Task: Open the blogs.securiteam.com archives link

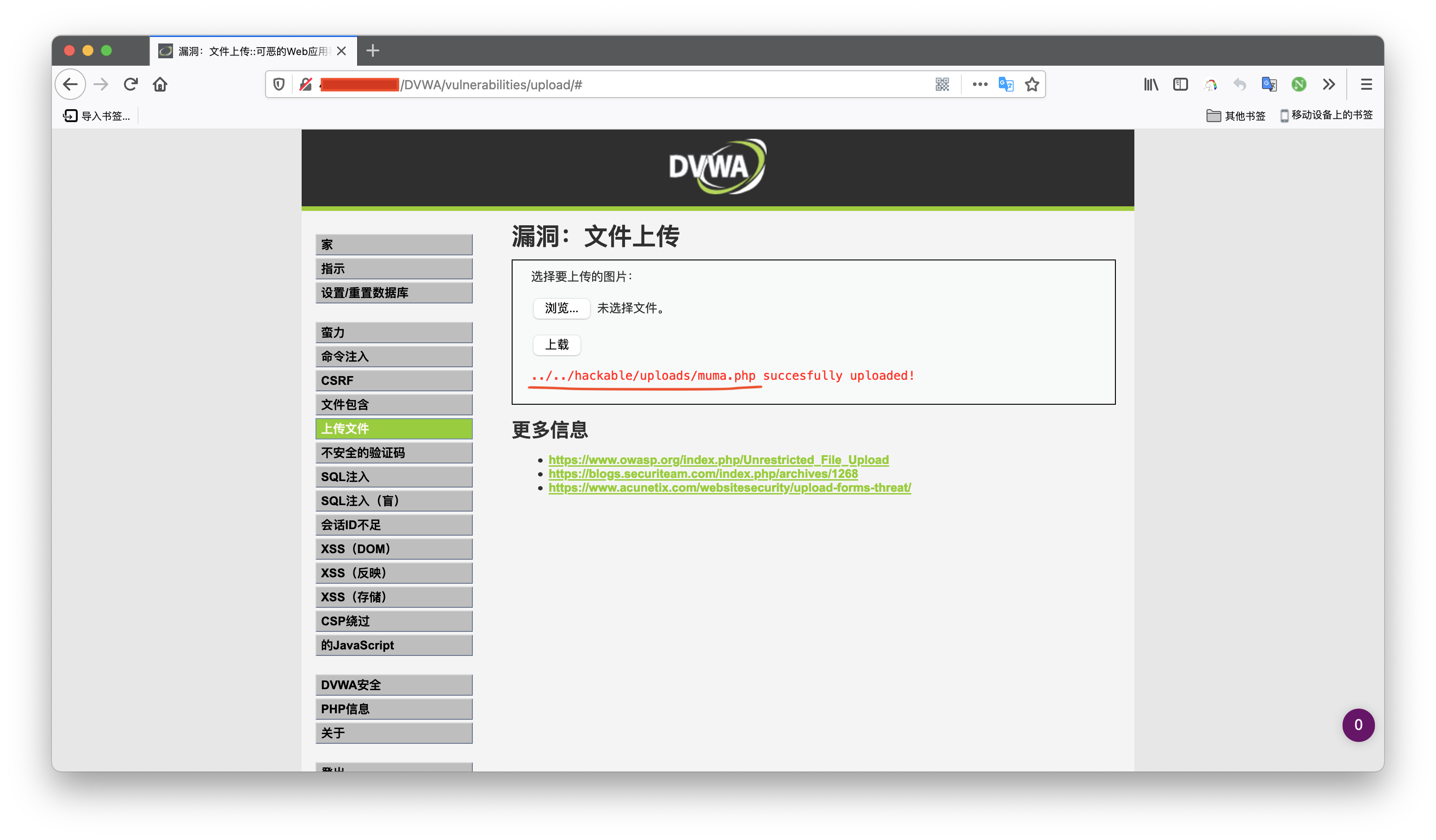Action: coord(703,474)
